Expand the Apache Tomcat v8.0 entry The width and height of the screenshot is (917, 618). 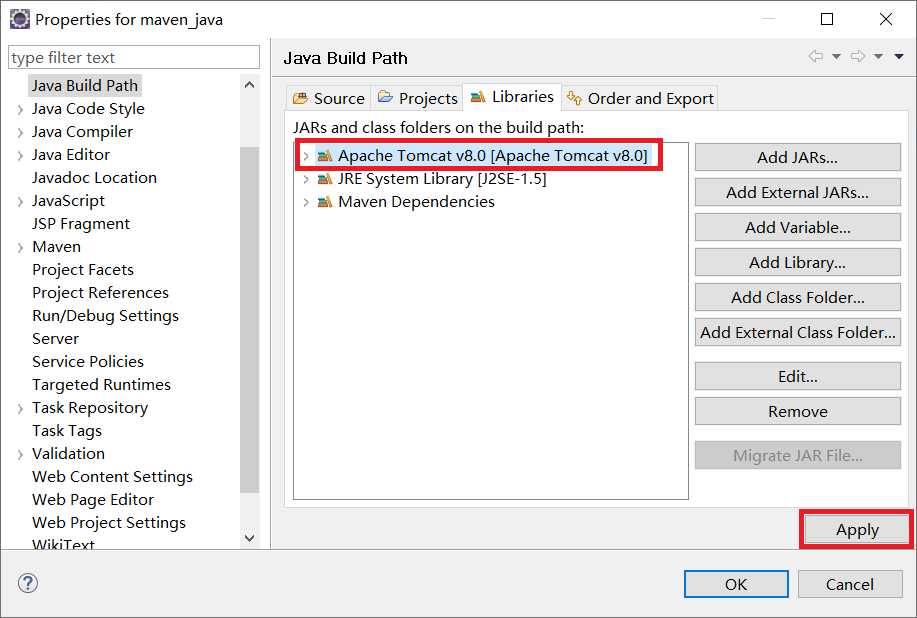tap(305, 156)
